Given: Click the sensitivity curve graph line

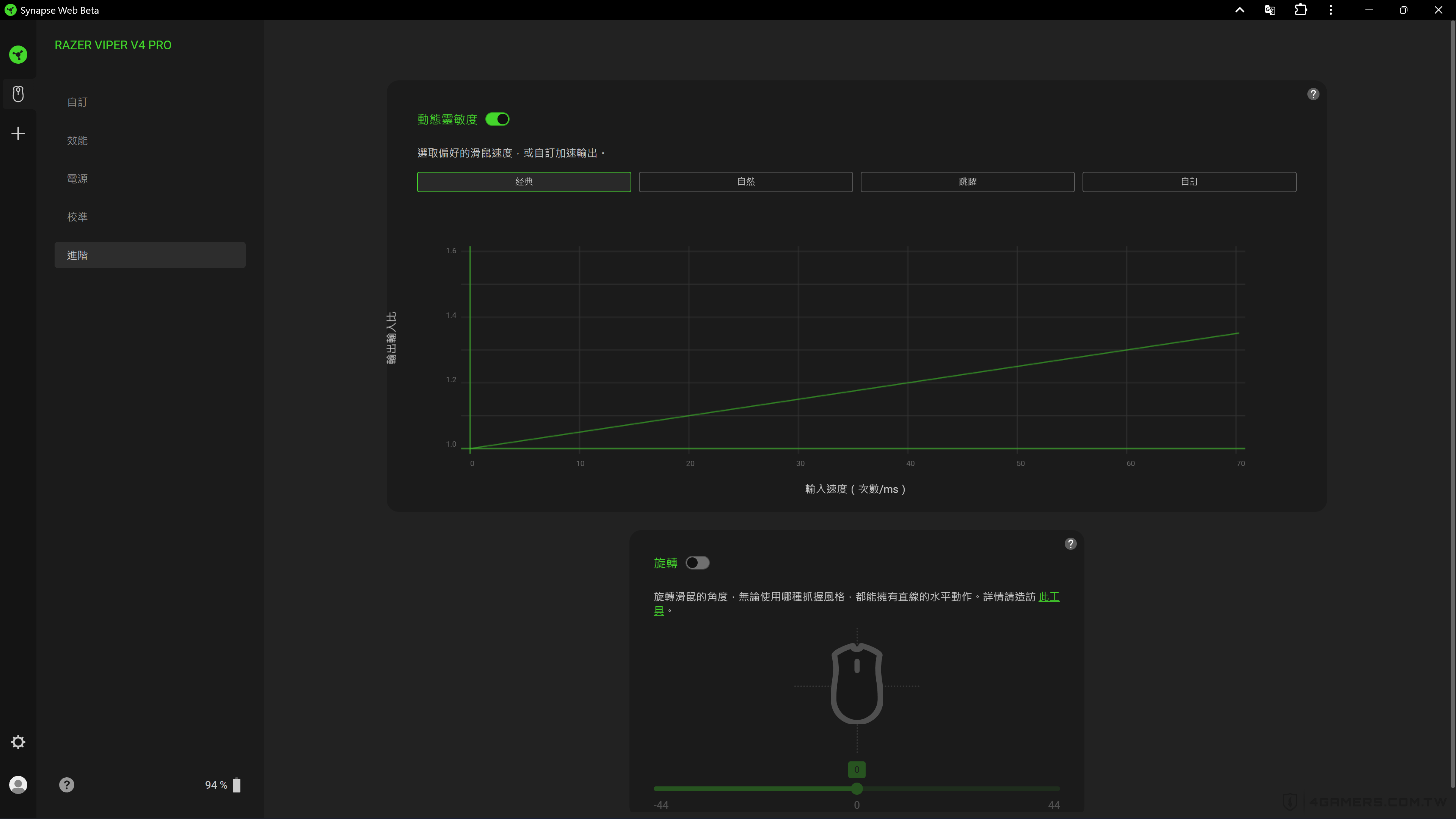Looking at the screenshot, I should pyautogui.click(x=854, y=391).
